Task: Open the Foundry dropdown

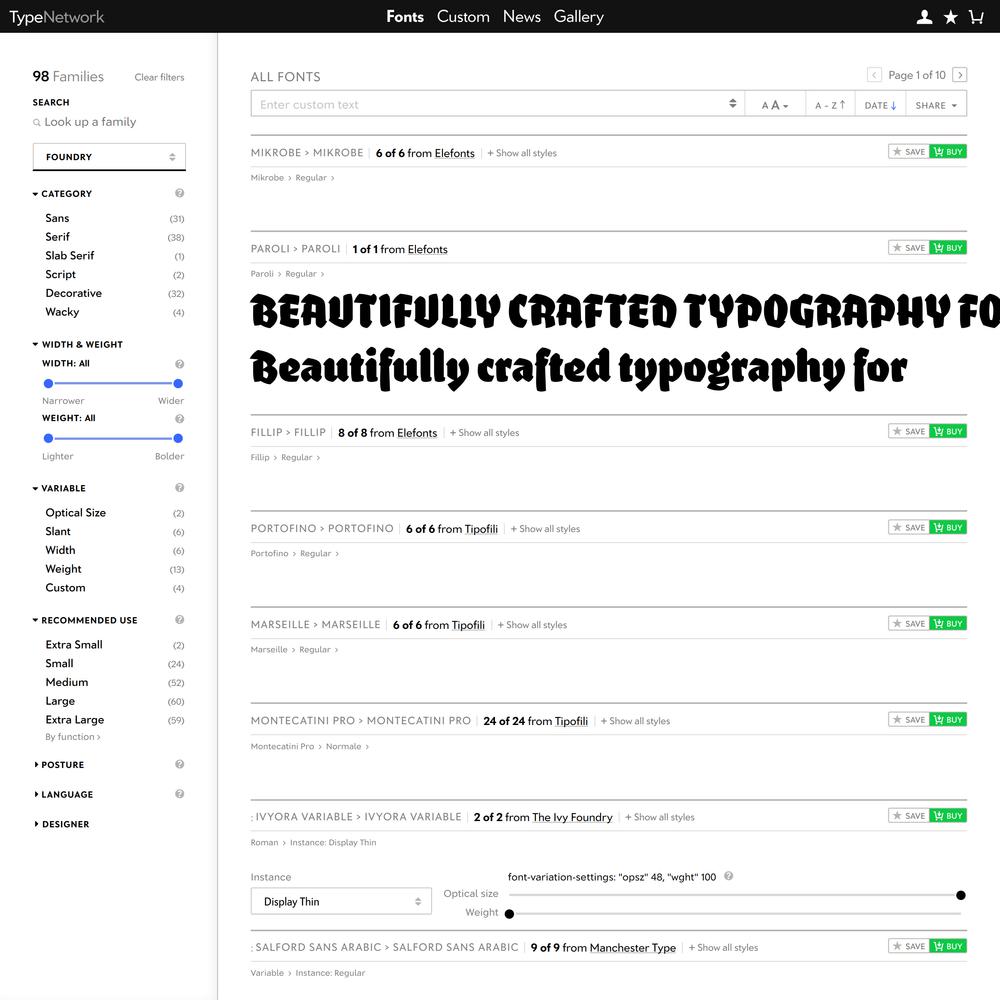Action: point(109,157)
